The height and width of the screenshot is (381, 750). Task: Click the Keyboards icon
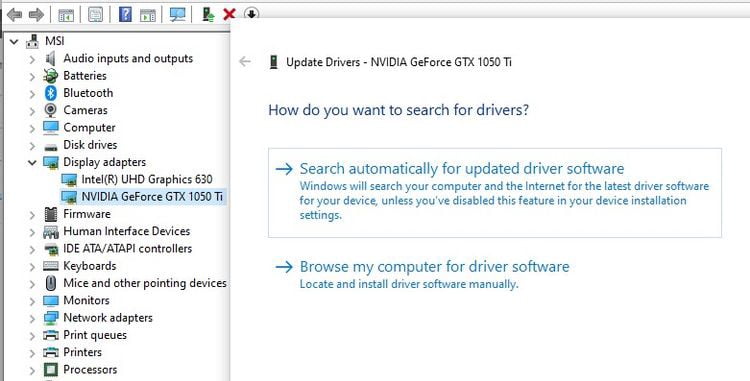51,266
